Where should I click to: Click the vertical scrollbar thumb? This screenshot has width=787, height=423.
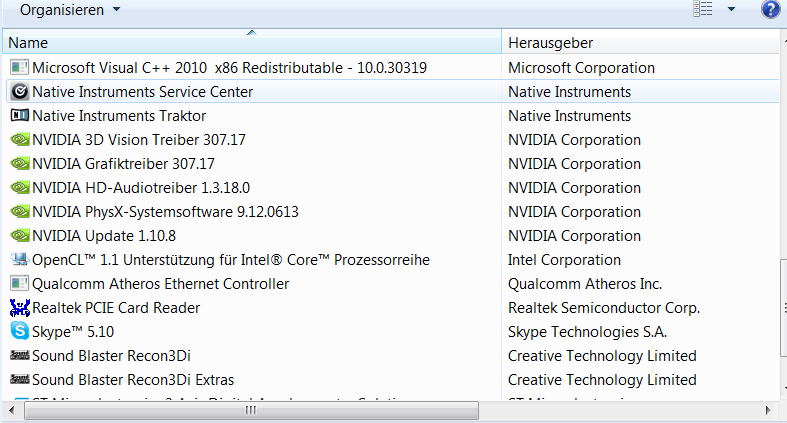tap(783, 308)
